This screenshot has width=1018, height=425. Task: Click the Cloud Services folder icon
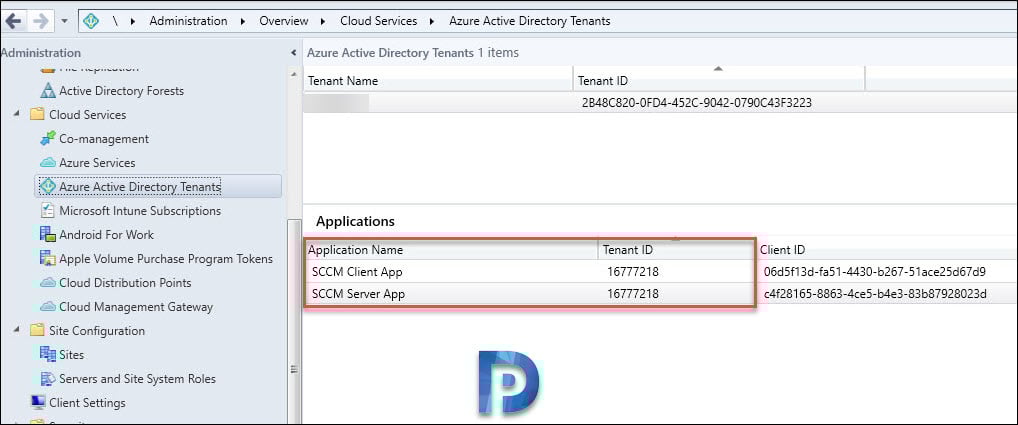coord(37,115)
